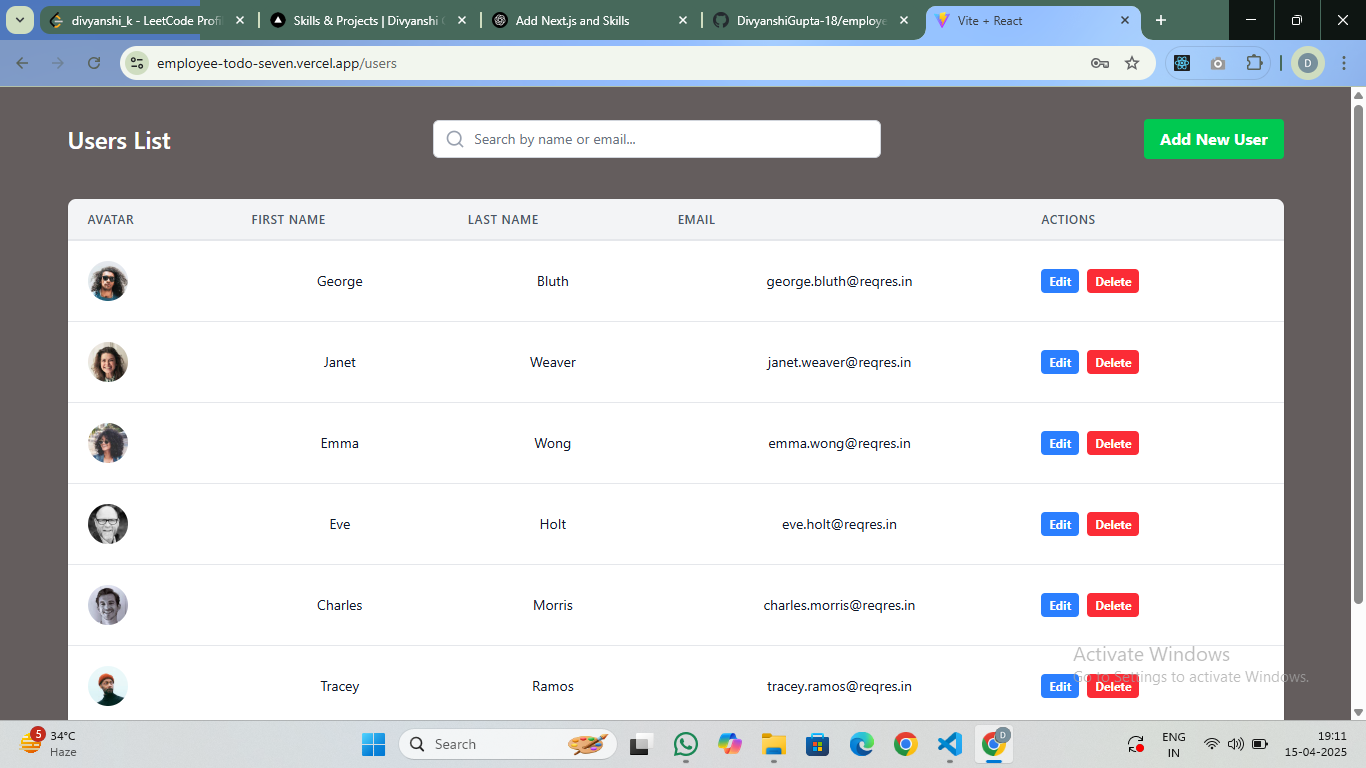Click the FIRST NAME column header

[288, 219]
